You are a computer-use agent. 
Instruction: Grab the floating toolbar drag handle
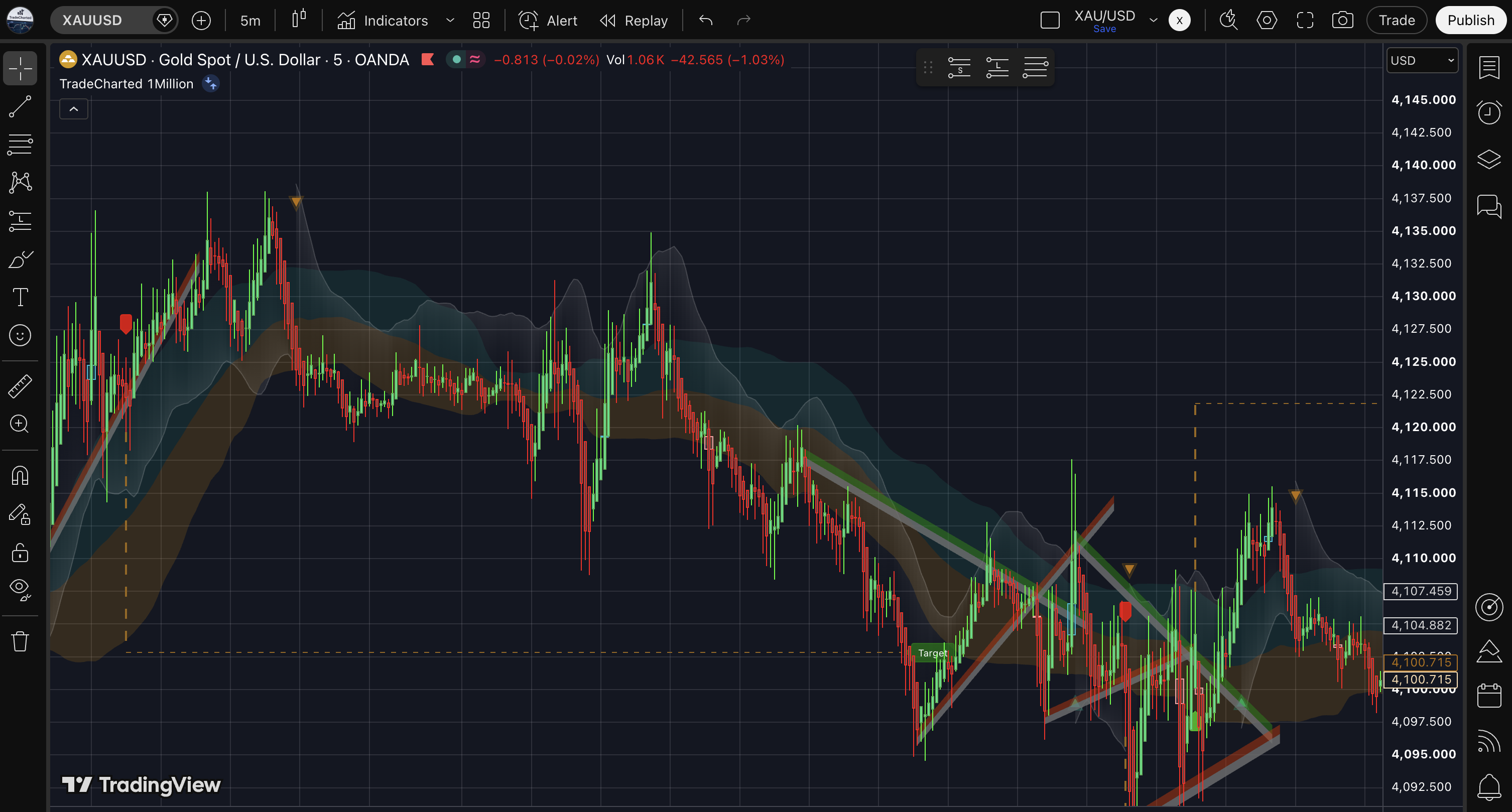coord(928,68)
